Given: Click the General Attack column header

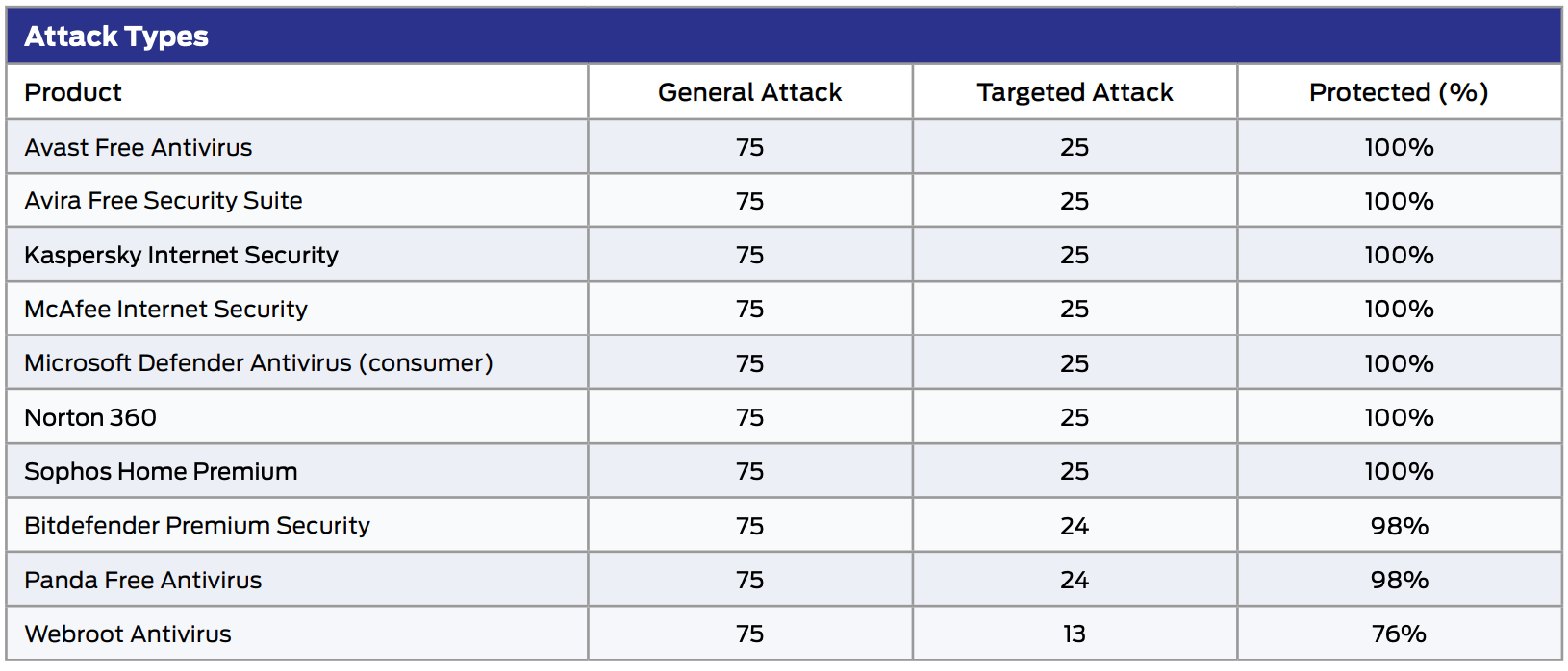Looking at the screenshot, I should coord(749,92).
